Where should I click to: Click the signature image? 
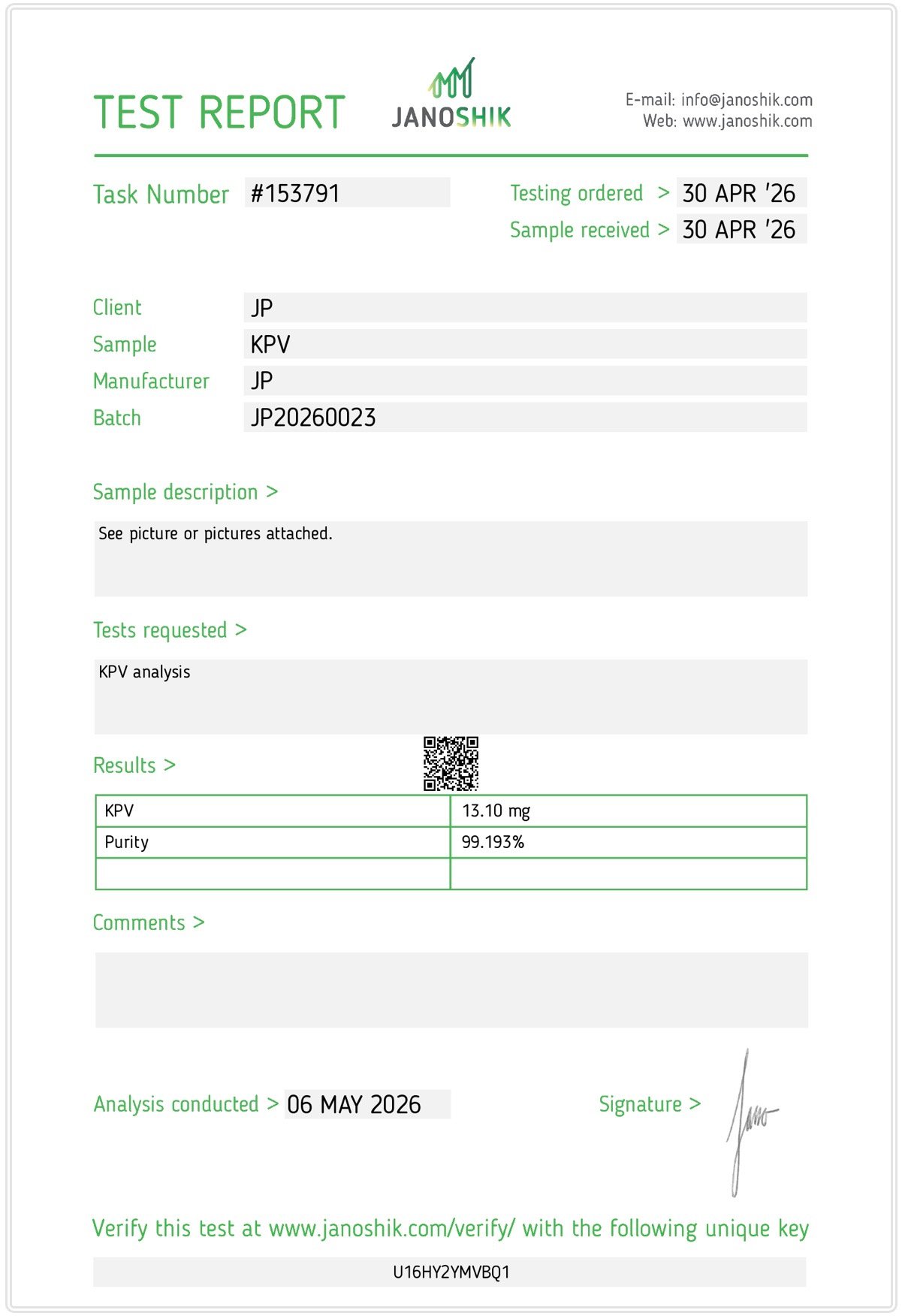(x=752, y=1122)
